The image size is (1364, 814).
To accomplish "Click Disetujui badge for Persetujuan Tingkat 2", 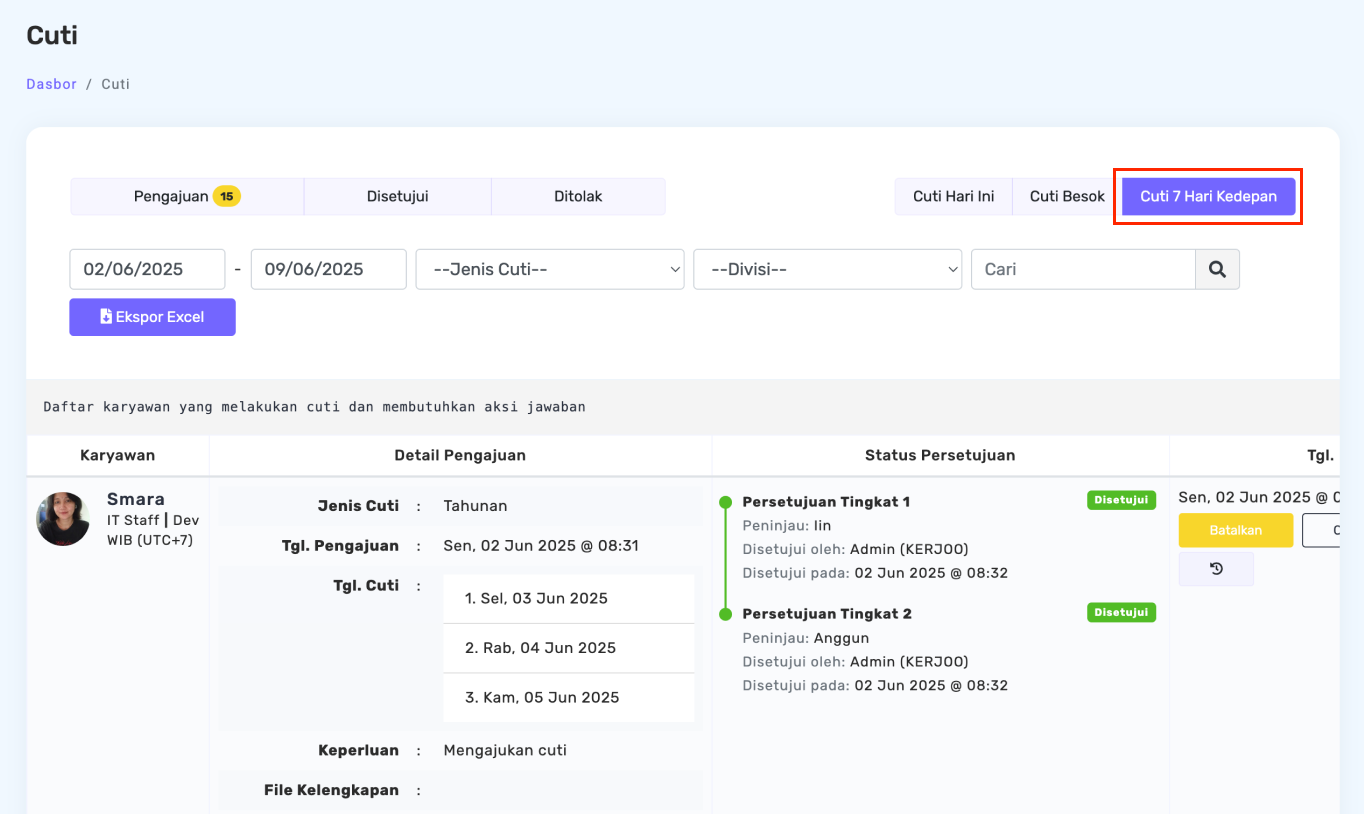I will [x=1121, y=612].
